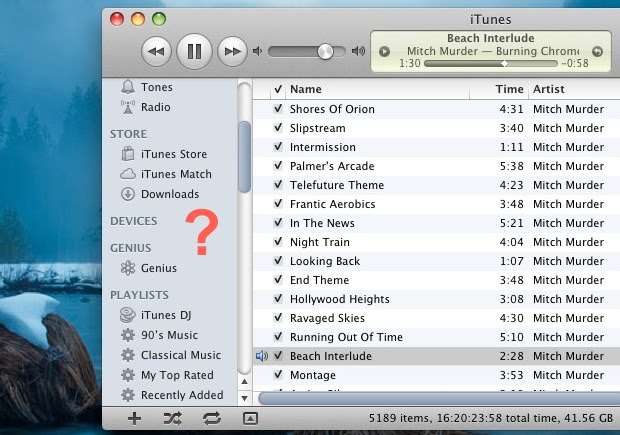Image resolution: width=620 pixels, height=435 pixels.
Task: Uncheck Night Train
Action: click(x=278, y=242)
